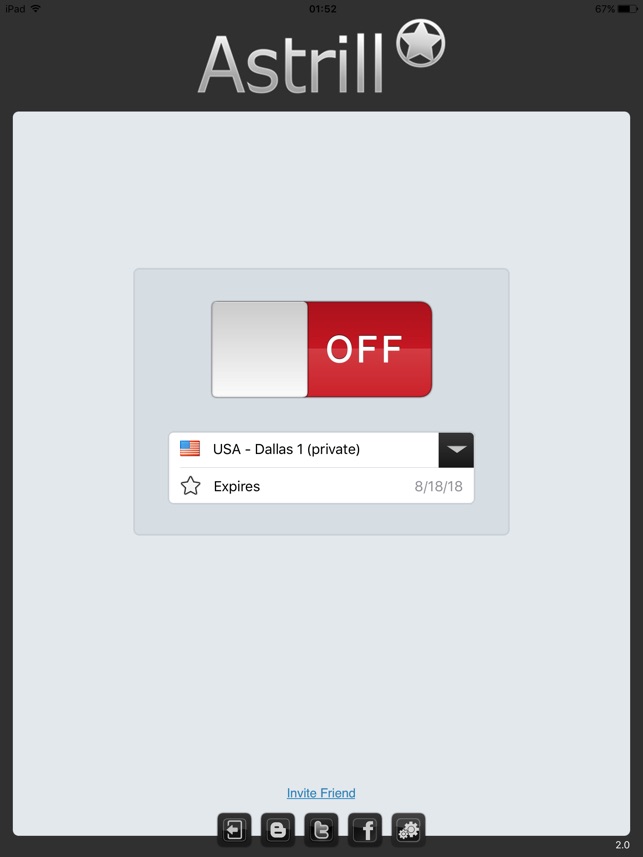Tap the Wi-Fi status bar icon
Screen dimensions: 643x857
point(36,8)
